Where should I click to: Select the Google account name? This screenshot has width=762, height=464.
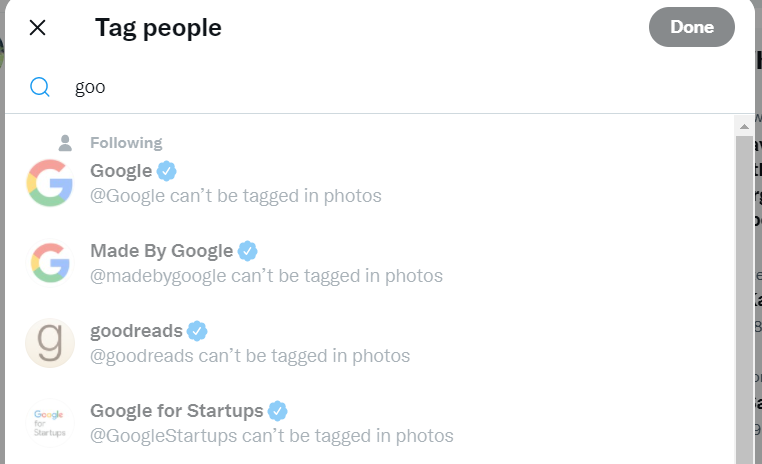coord(121,170)
